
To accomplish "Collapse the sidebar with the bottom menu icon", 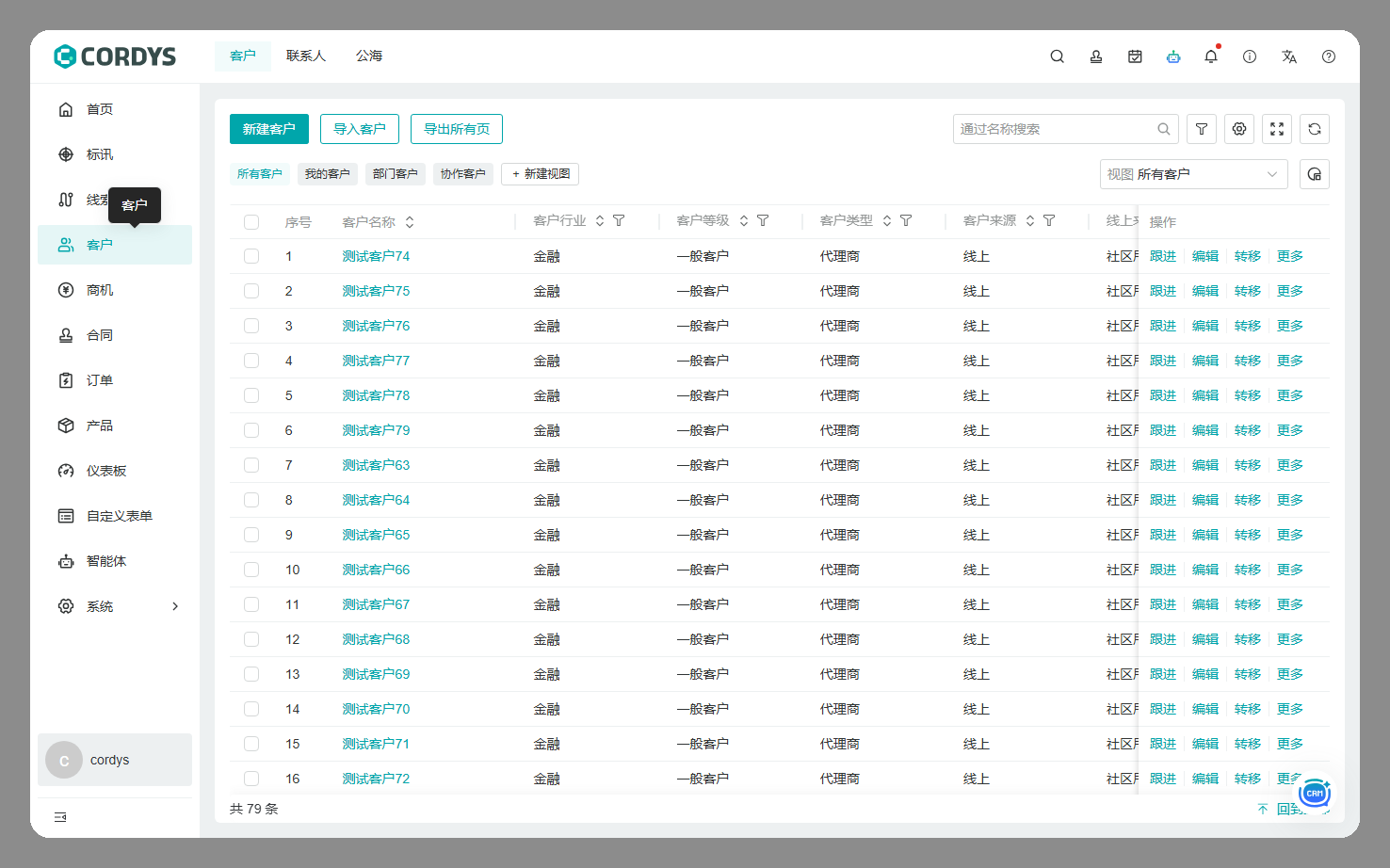I will point(60,817).
